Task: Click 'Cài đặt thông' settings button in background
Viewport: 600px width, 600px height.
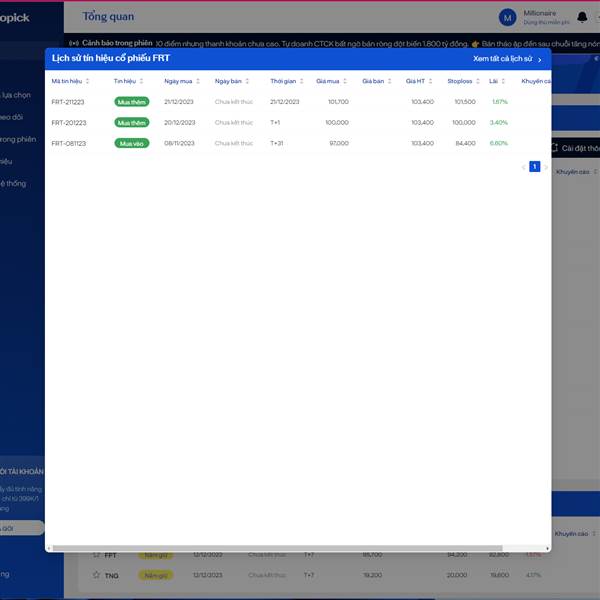Action: point(576,148)
